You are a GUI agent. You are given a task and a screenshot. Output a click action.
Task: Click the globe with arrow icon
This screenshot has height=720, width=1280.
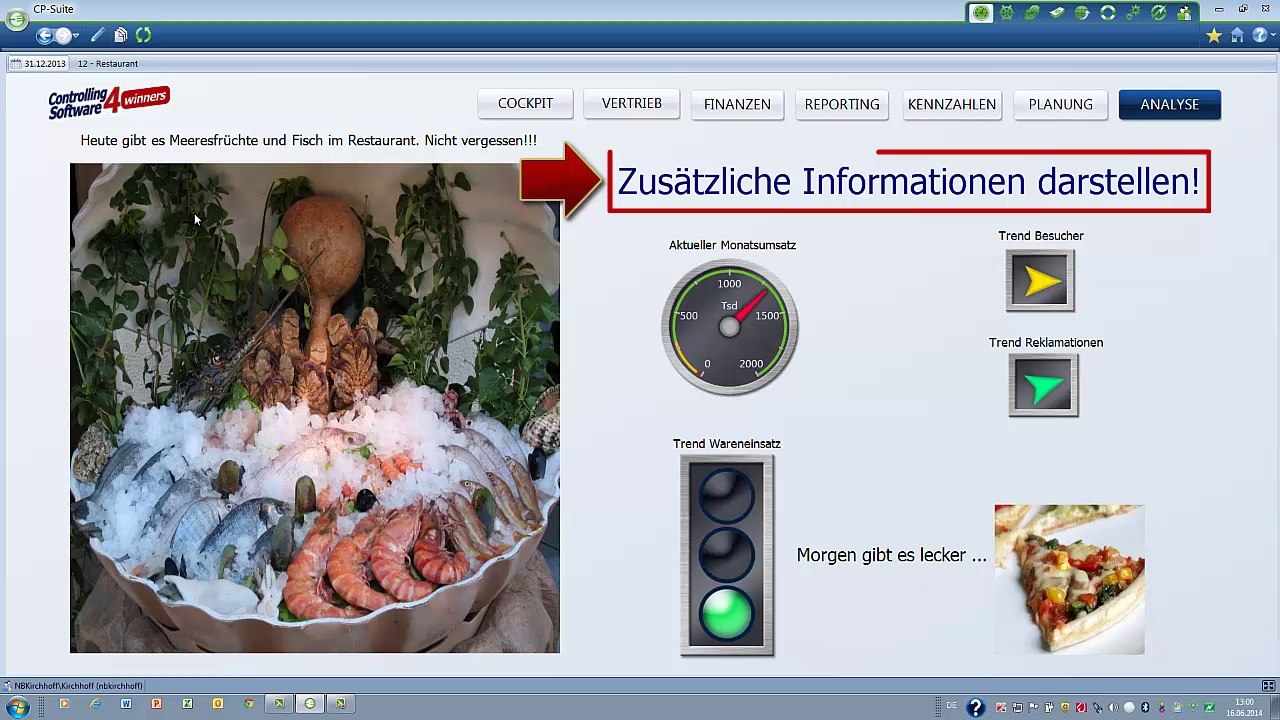coord(1082,13)
